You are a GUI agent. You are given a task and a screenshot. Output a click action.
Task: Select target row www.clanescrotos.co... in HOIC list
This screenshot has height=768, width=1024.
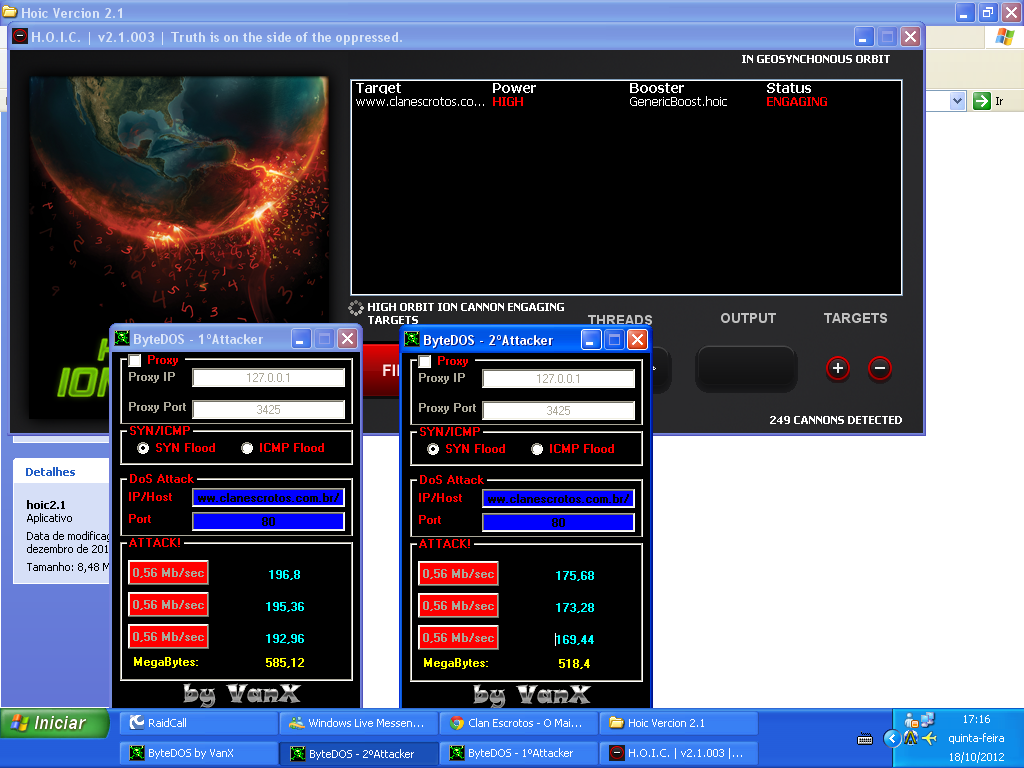420,102
